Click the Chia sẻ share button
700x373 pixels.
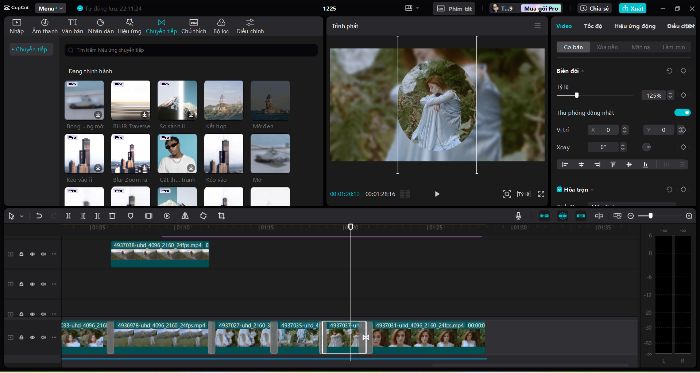click(594, 8)
